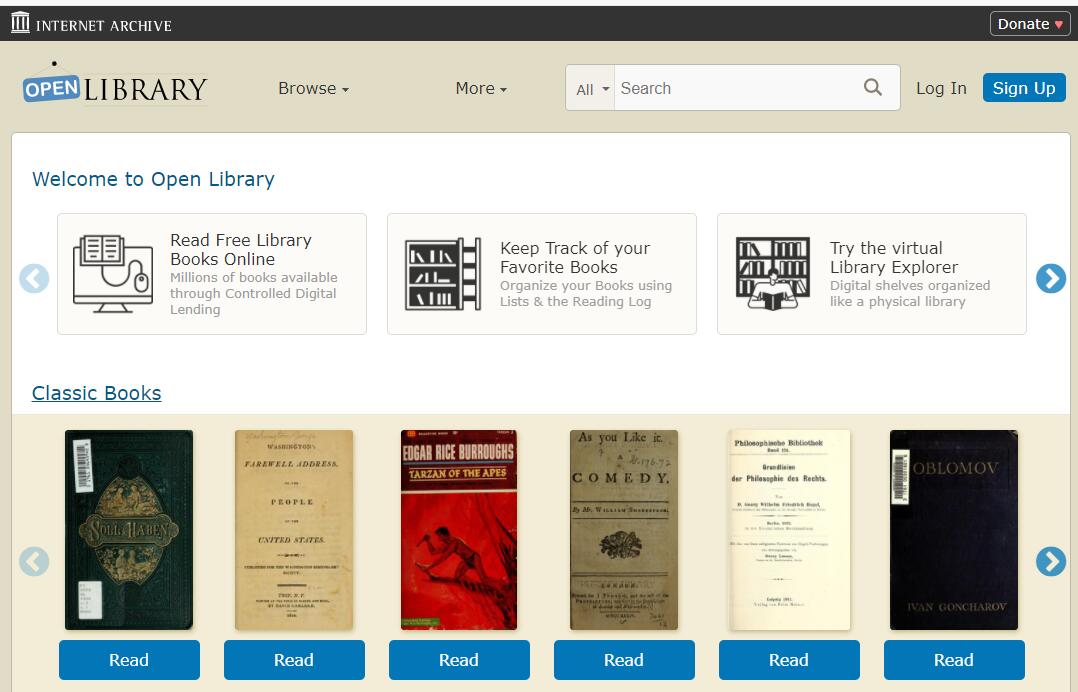The image size is (1078, 692).
Task: Click the Donate button
Action: click(x=1030, y=24)
